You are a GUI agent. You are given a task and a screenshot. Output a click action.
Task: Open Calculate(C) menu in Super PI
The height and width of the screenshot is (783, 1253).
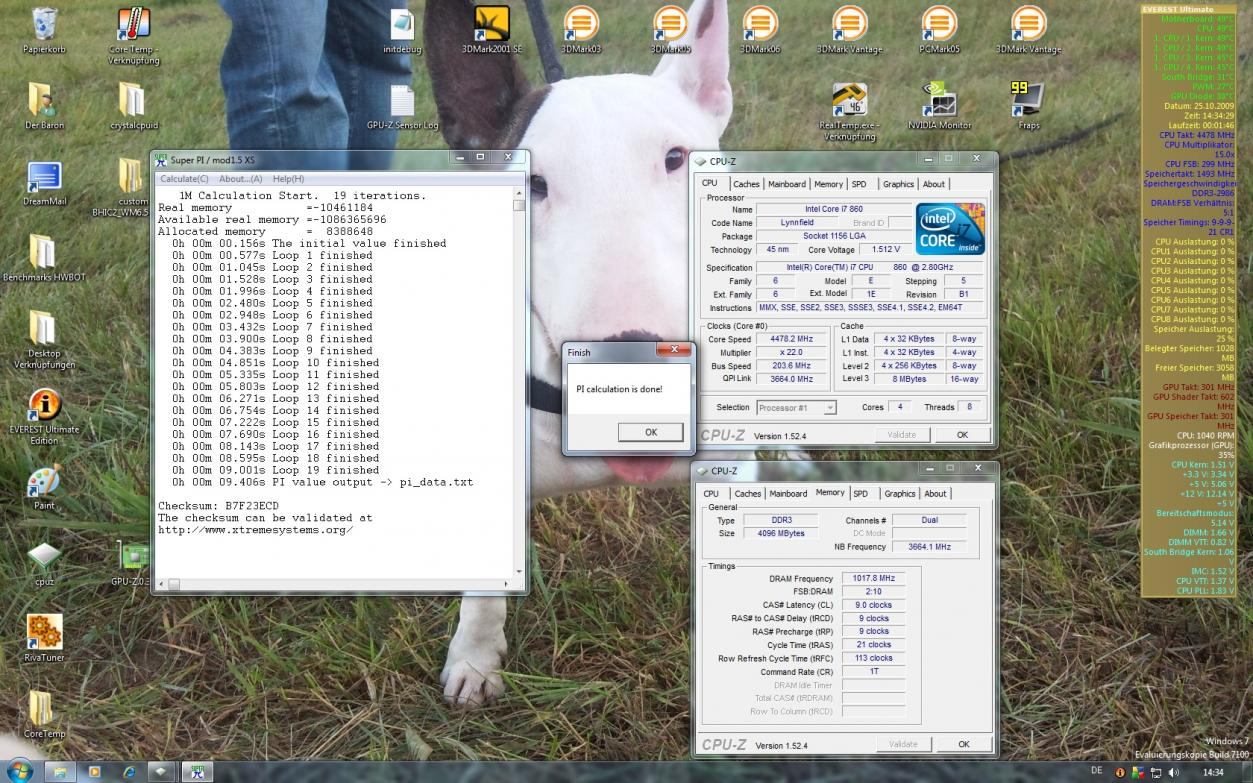point(184,178)
